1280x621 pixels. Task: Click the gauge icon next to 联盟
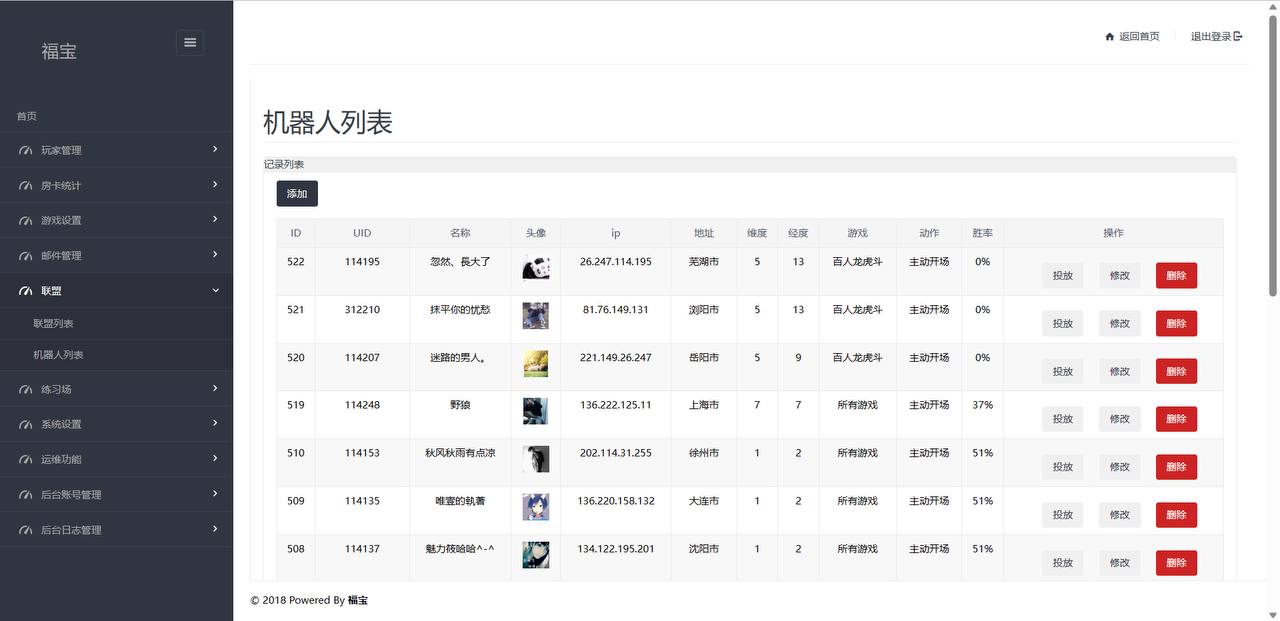pos(26,291)
